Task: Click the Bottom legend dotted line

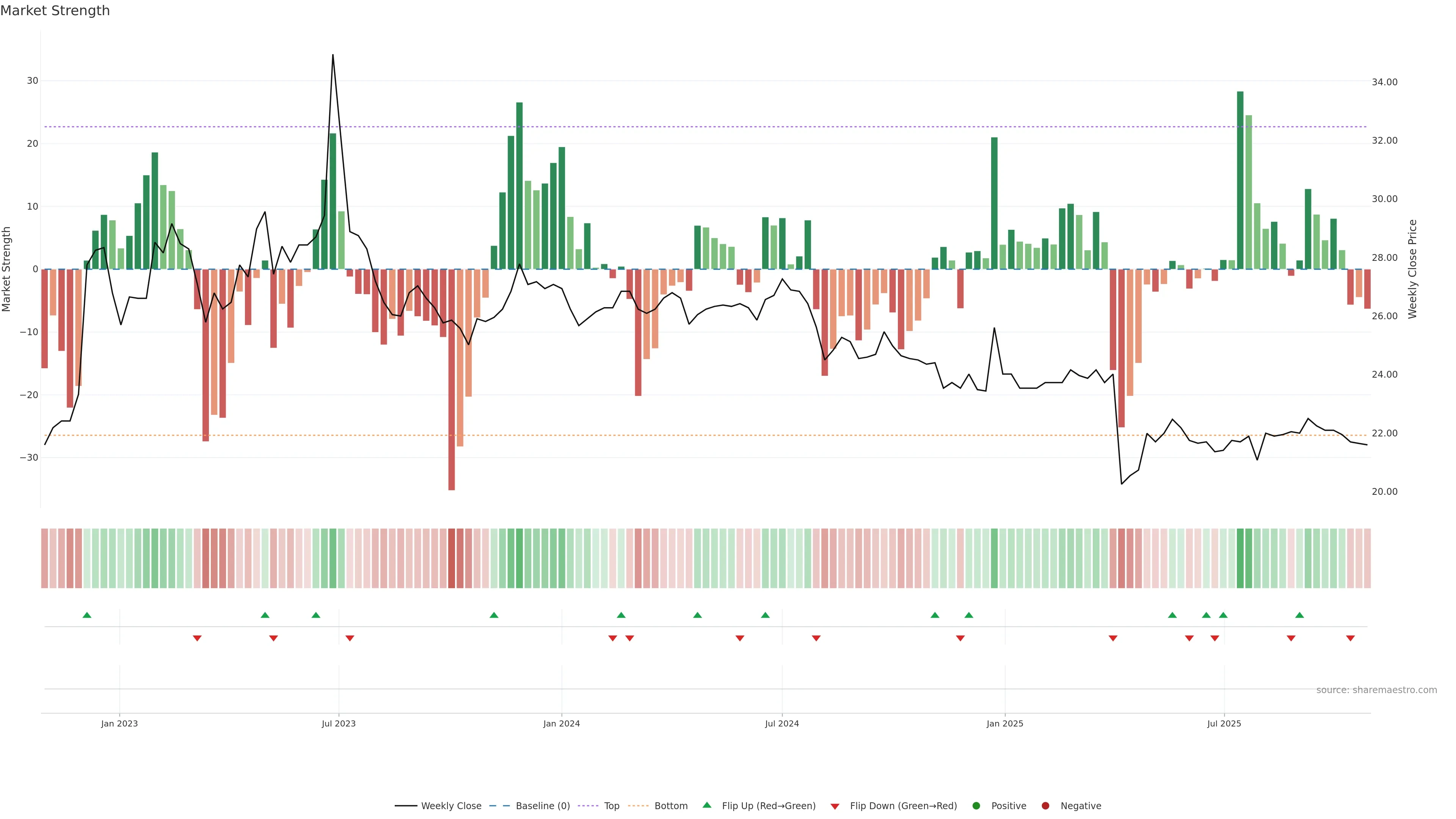Action: [x=638, y=805]
